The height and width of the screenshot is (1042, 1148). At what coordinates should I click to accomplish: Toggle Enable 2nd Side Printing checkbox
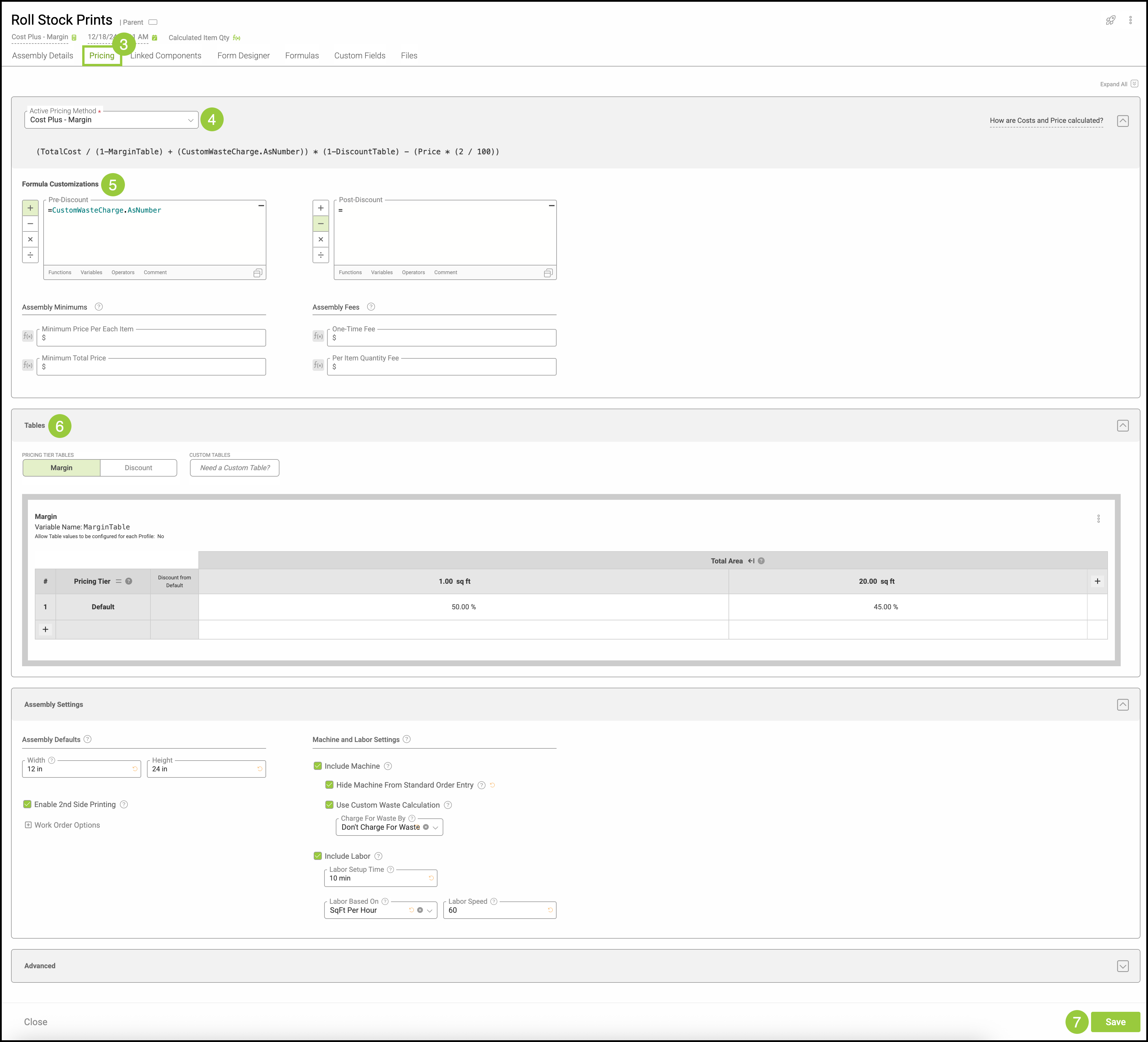point(27,804)
